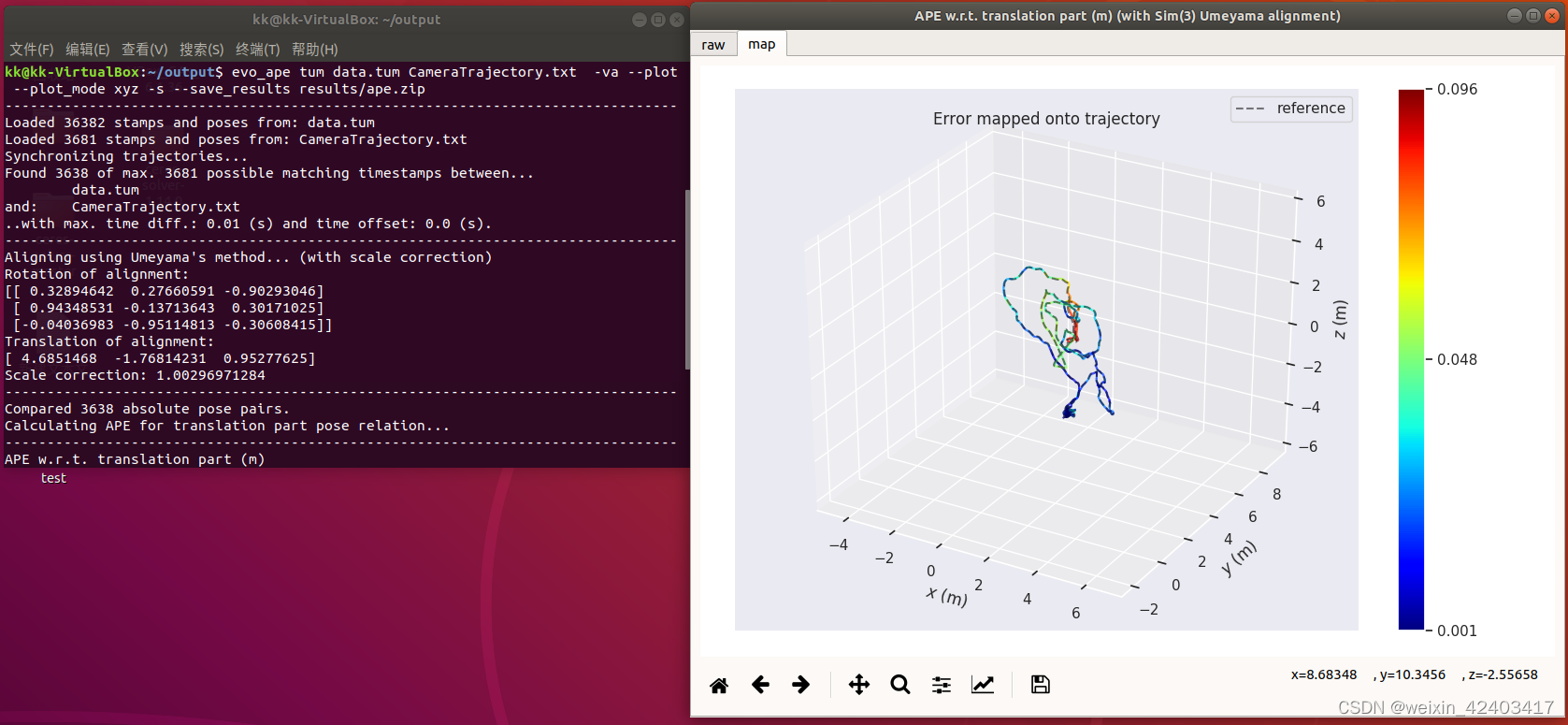Image resolution: width=1568 pixels, height=725 pixels.
Task: Select the test desktop item label
Action: [53, 478]
